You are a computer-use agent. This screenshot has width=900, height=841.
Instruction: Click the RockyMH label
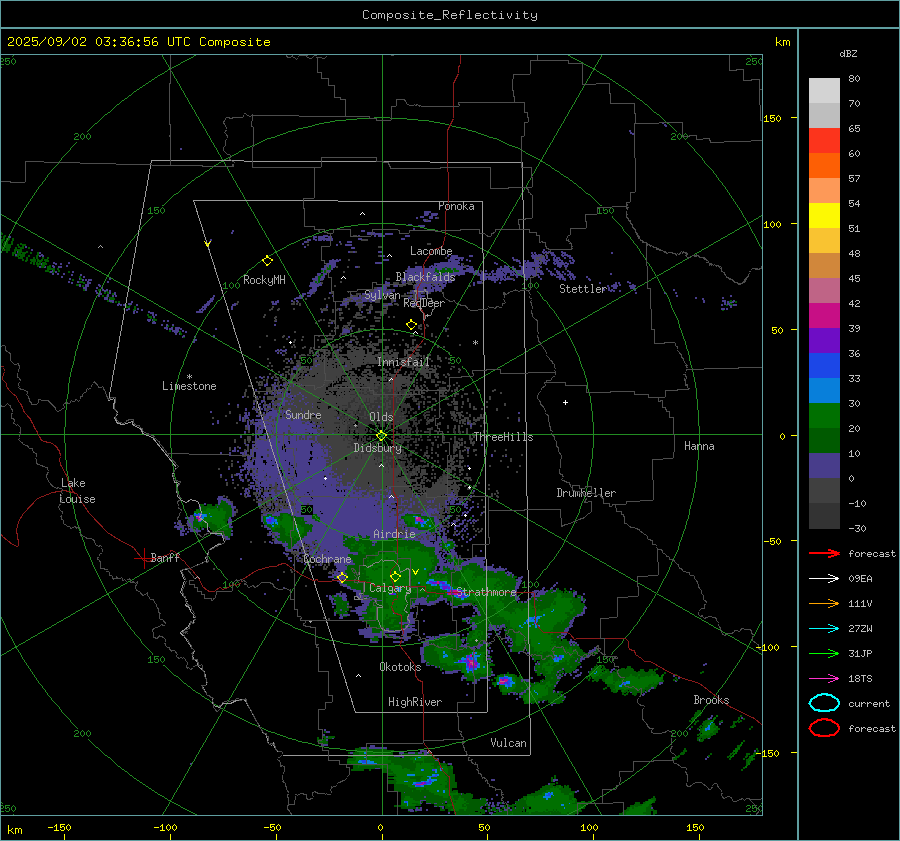pos(264,280)
